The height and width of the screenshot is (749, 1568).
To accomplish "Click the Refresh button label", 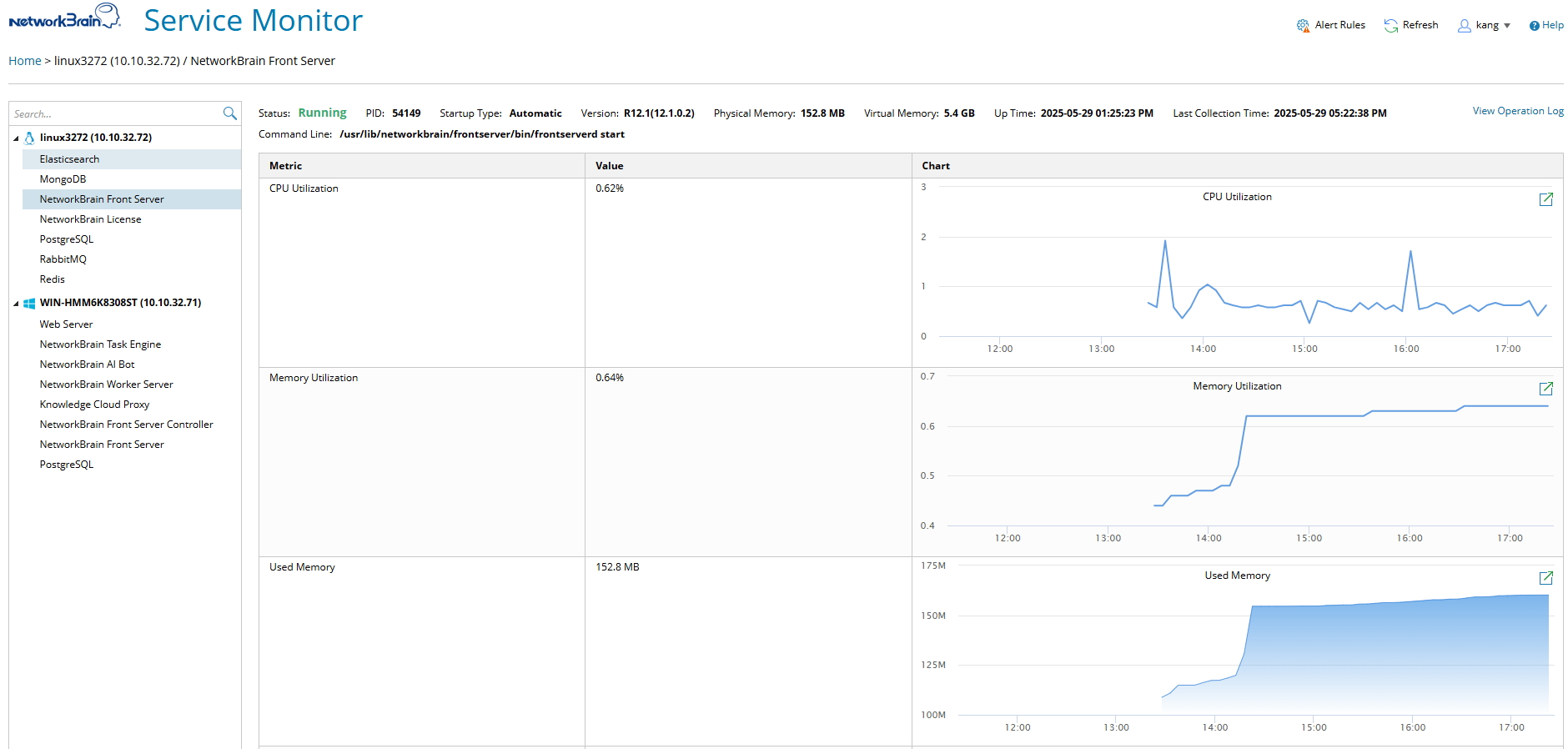I will 1420,25.
